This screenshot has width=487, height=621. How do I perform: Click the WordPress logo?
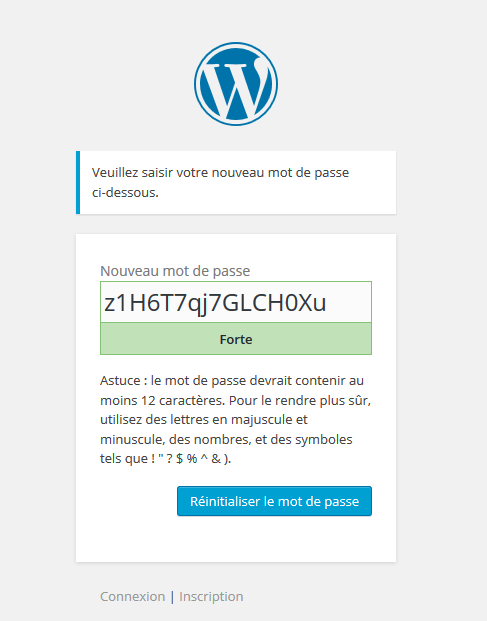tap(236, 84)
